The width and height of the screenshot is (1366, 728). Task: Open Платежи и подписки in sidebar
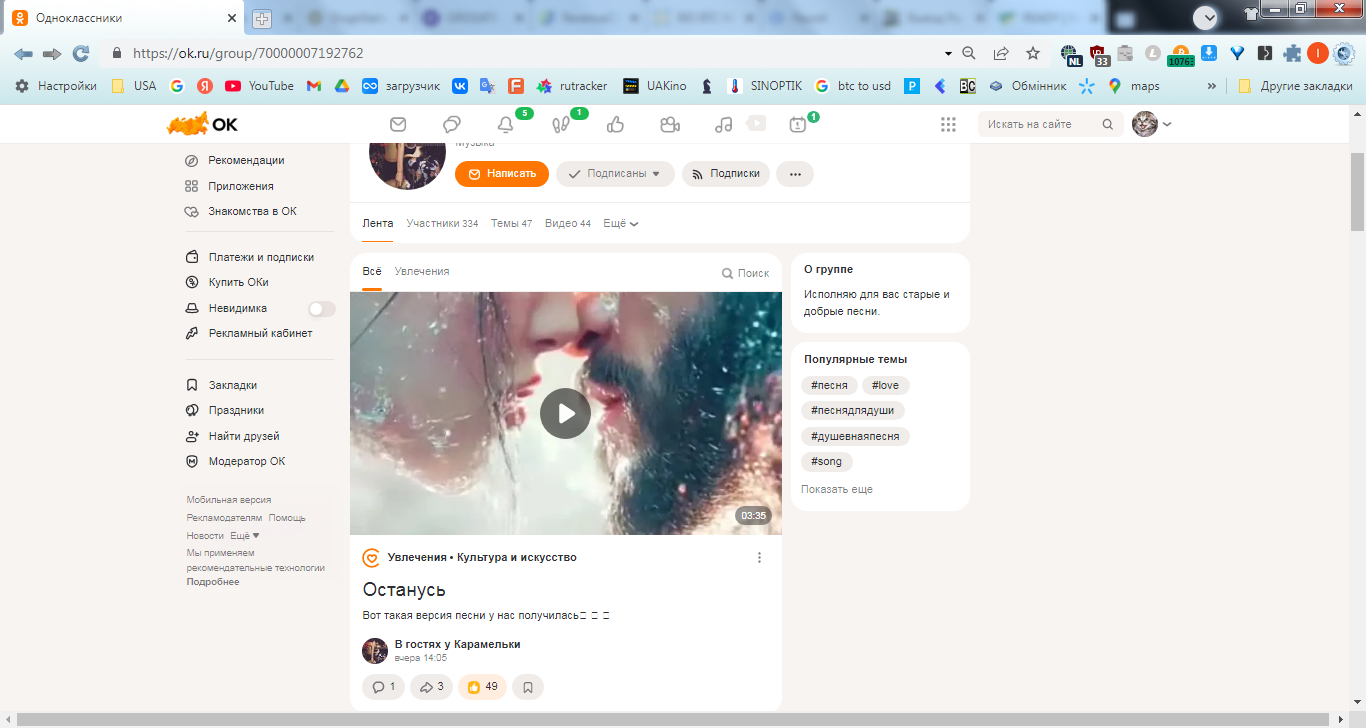pyautogui.click(x=250, y=257)
